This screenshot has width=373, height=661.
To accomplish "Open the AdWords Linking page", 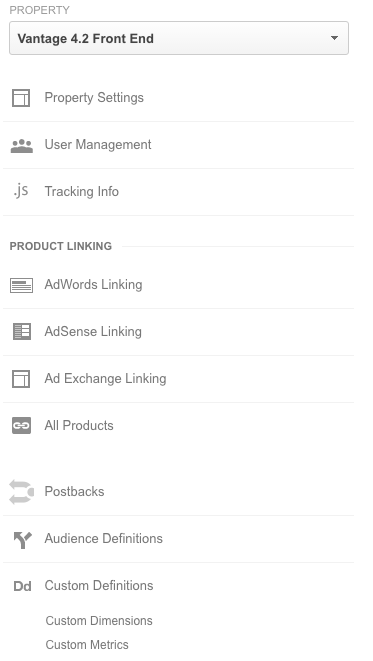I will click(x=93, y=285).
